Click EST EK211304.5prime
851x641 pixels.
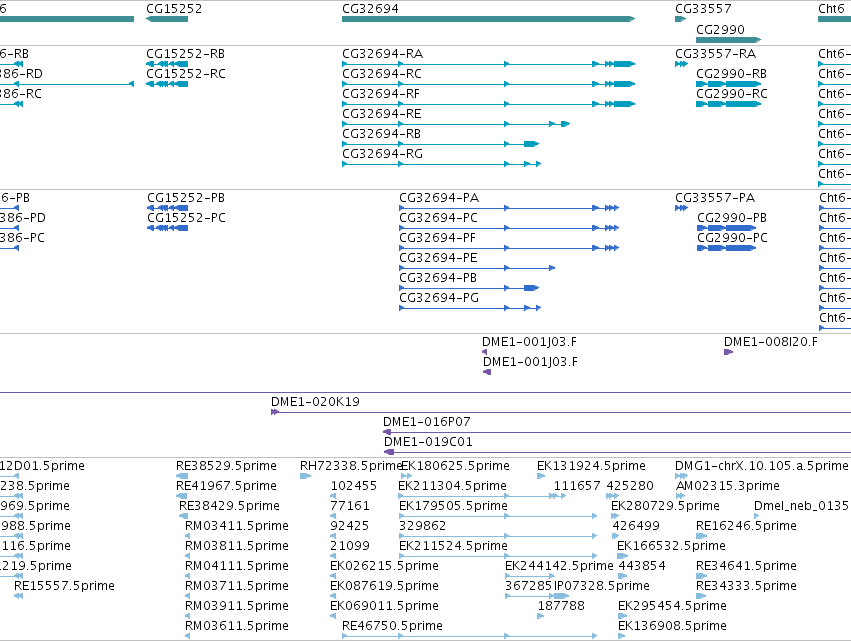(x=452, y=486)
